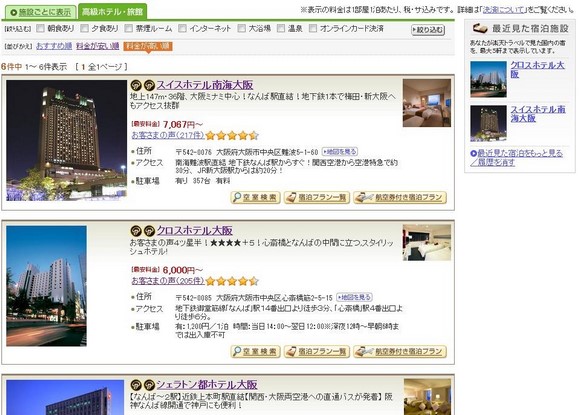Click the vacancy search button for Cross Hotel Osaka
The image size is (580, 415).
click(255, 351)
